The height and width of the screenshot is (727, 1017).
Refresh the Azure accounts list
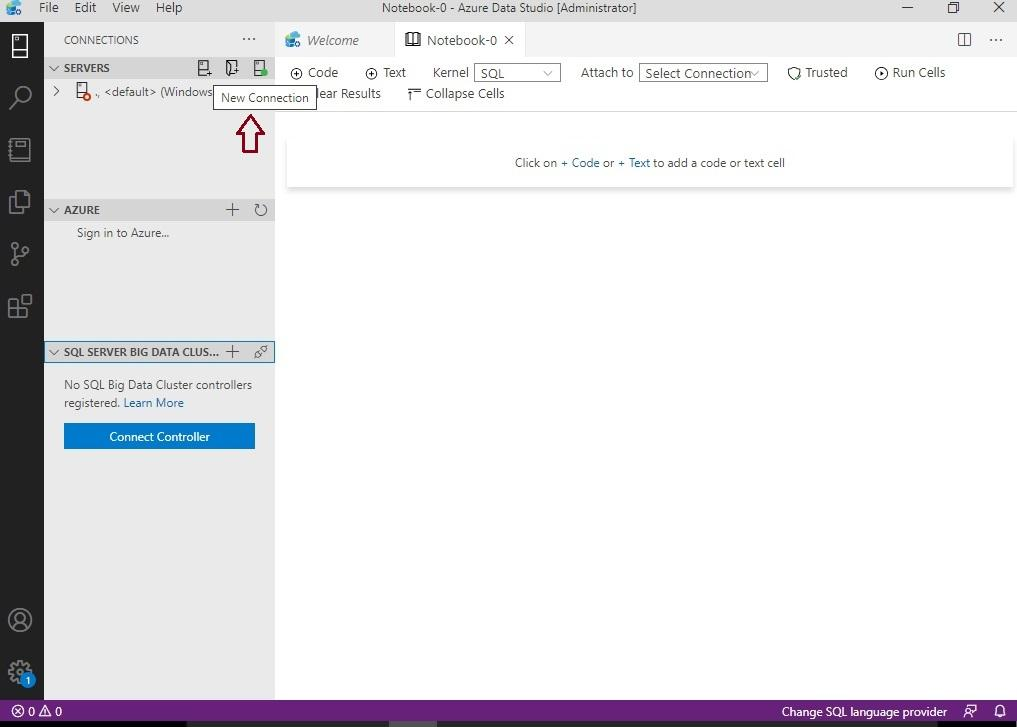coord(261,209)
